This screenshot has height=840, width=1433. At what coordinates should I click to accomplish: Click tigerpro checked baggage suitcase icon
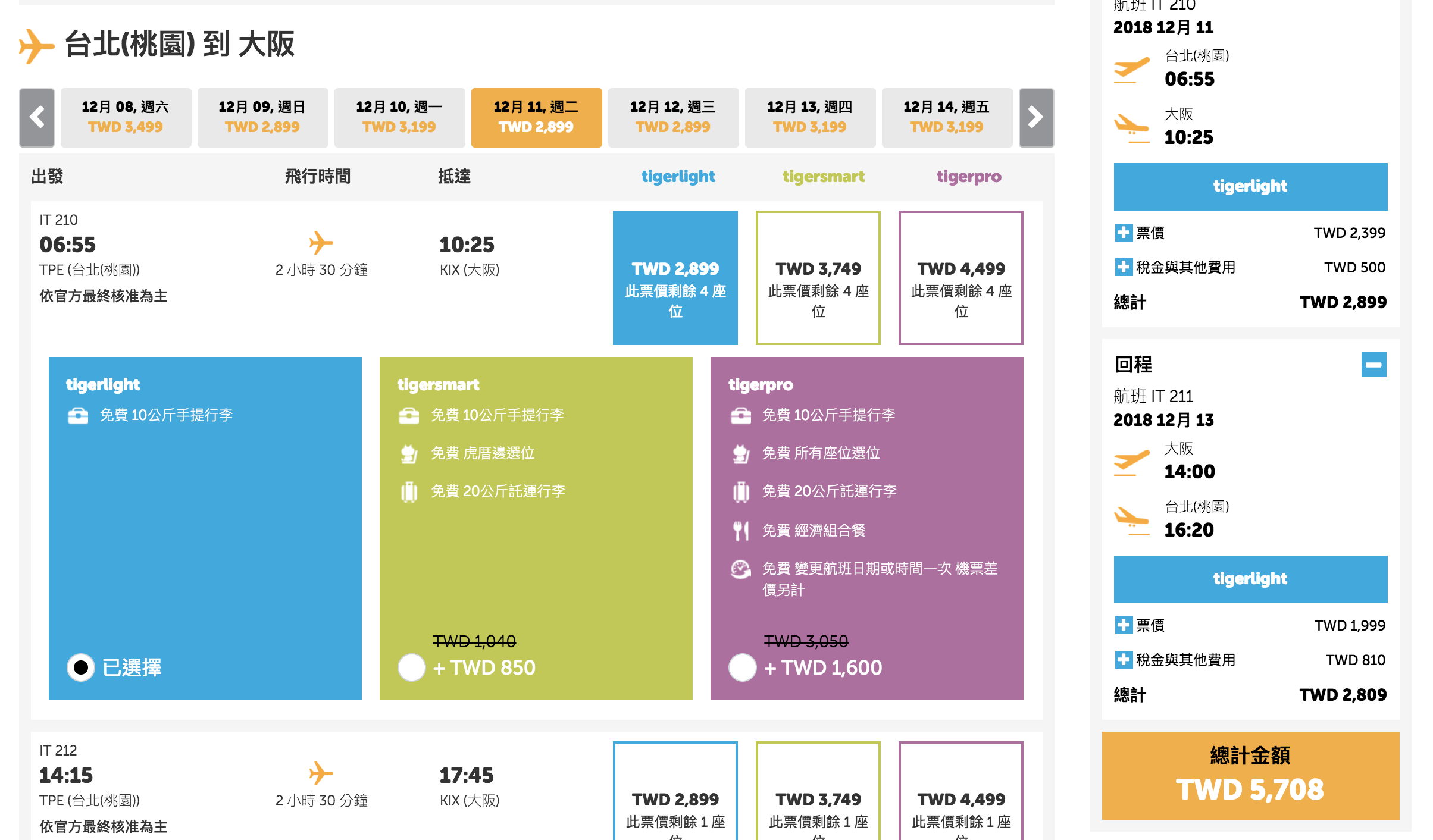coord(740,491)
